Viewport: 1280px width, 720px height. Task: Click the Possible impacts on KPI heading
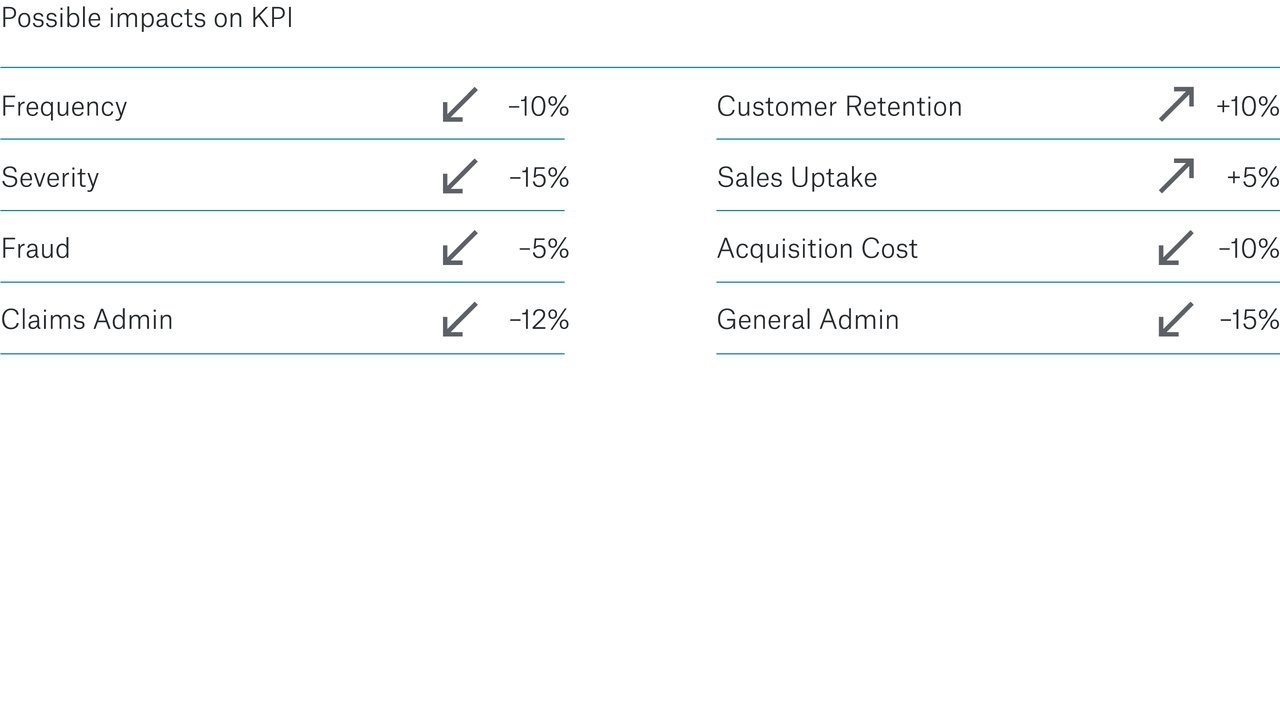coord(147,18)
